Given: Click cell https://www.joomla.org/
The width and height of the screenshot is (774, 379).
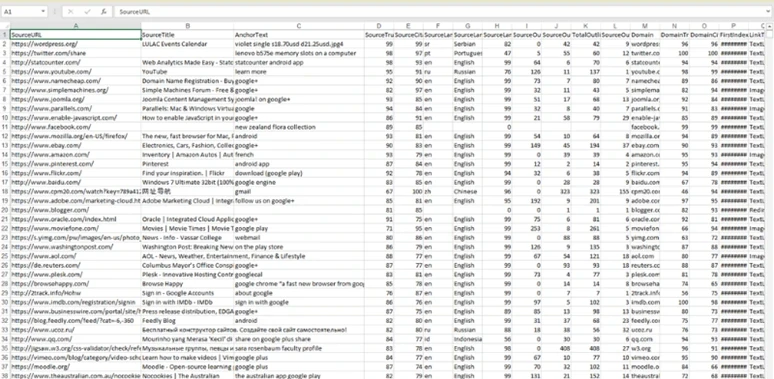Looking at the screenshot, I should [76, 99].
